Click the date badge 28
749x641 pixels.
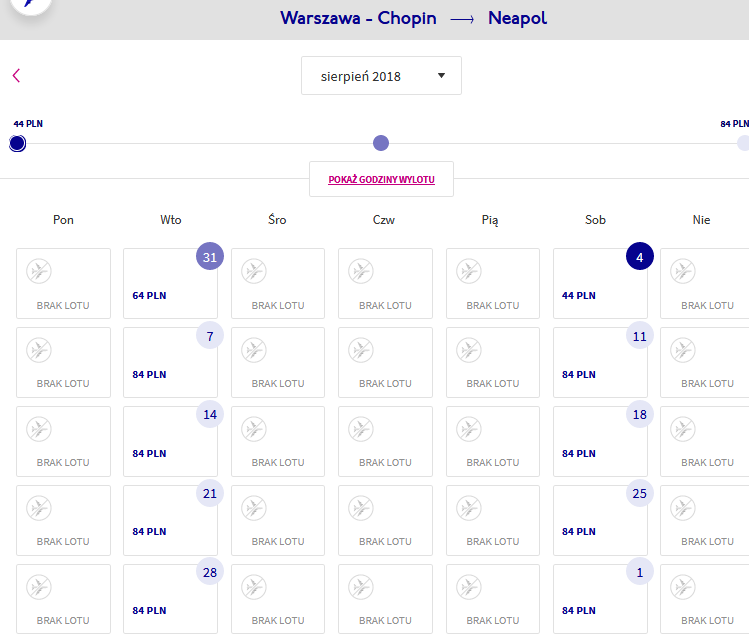pos(210,572)
